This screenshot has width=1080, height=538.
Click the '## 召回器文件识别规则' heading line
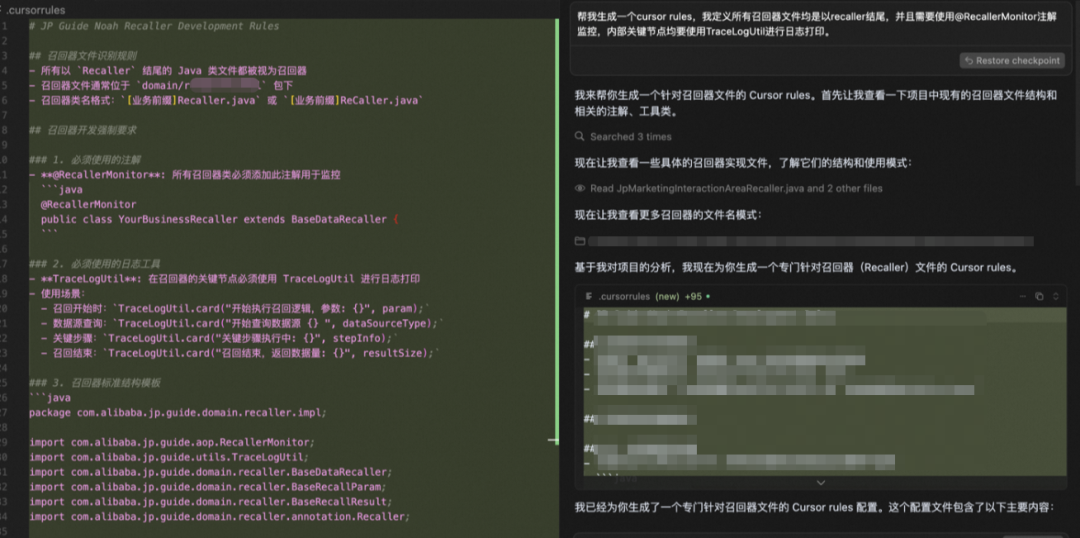[x=83, y=56]
